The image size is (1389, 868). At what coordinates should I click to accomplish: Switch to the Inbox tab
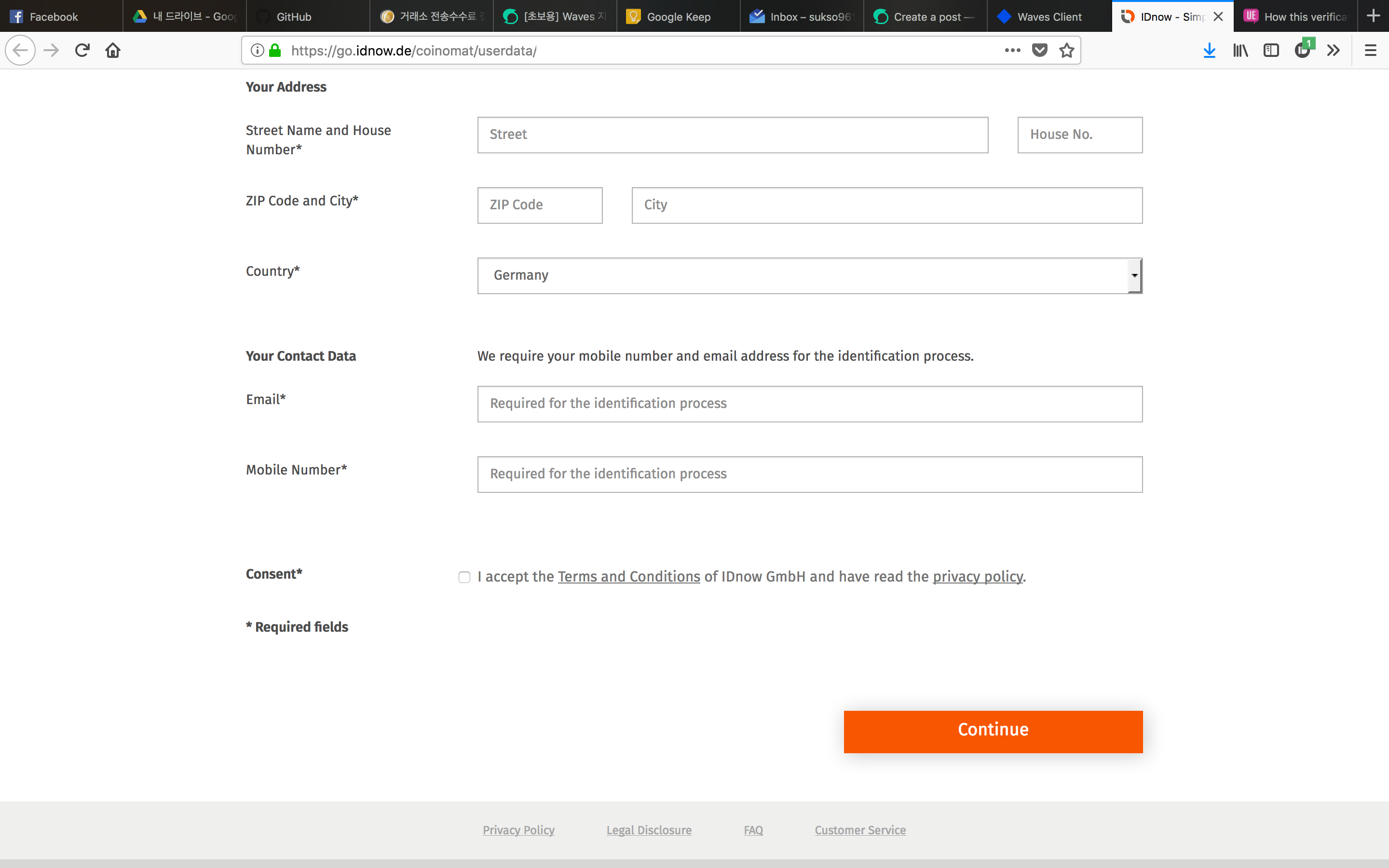tap(802, 17)
